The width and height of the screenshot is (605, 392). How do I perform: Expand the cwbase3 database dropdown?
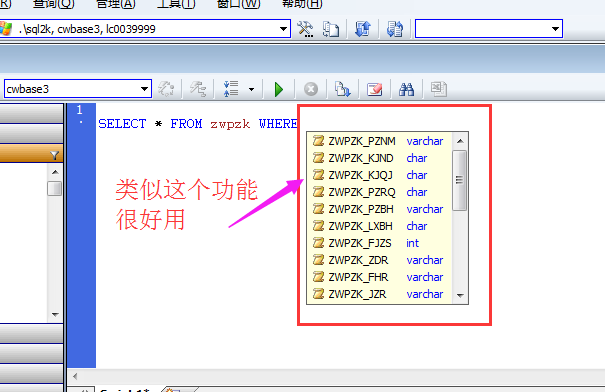tap(144, 89)
